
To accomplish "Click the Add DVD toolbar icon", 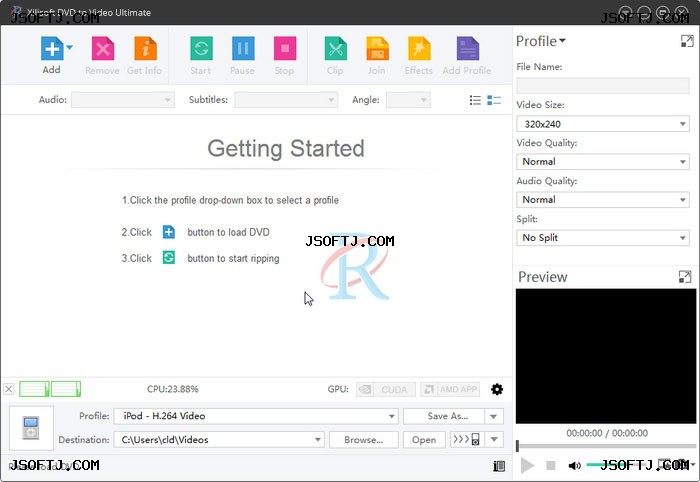I will 52,48.
